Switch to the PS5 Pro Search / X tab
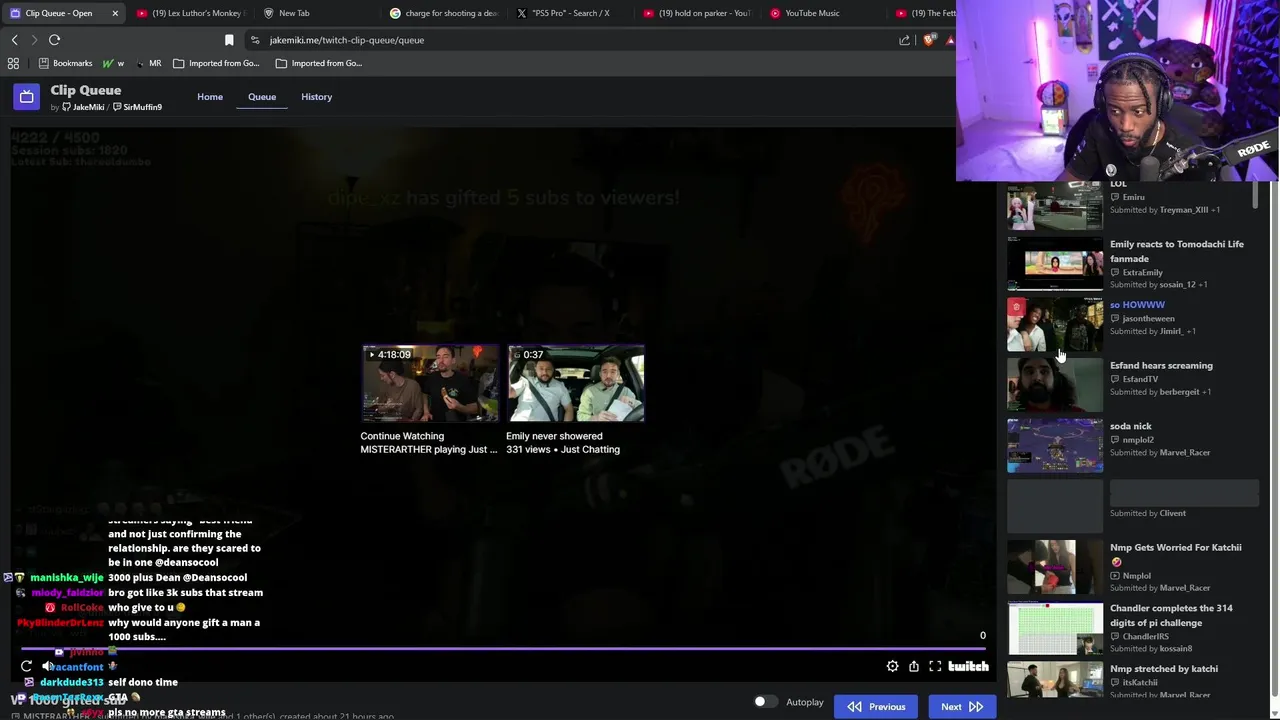The height and width of the screenshot is (720, 1280). (570, 13)
